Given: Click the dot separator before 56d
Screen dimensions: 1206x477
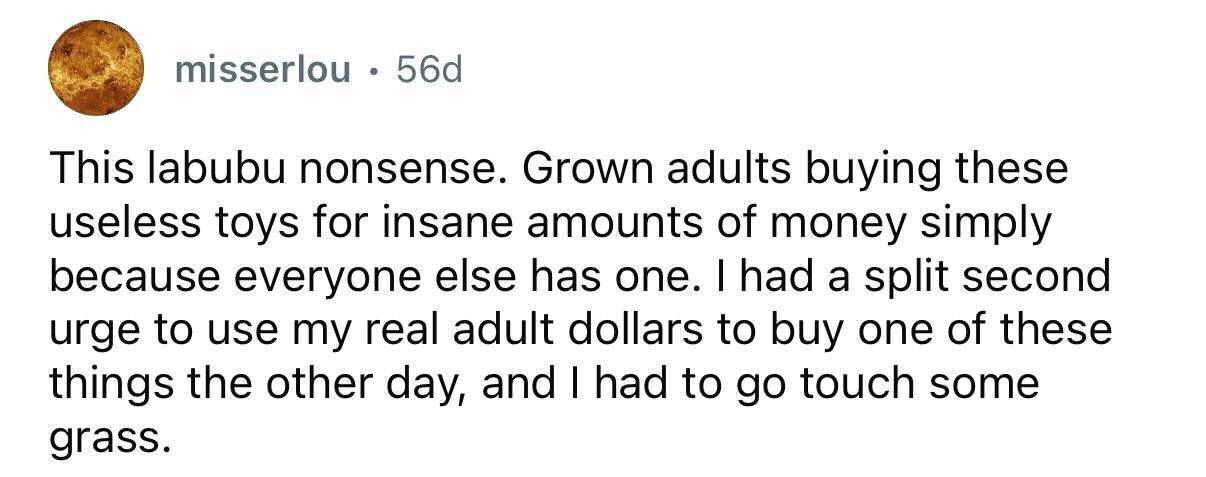Looking at the screenshot, I should coord(374,70).
